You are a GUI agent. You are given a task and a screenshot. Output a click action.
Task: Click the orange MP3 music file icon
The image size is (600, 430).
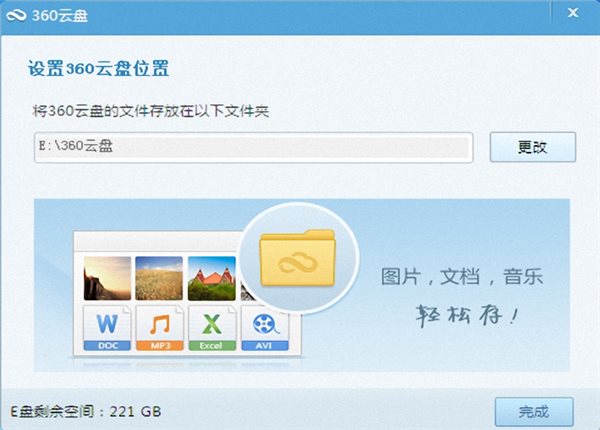point(160,328)
